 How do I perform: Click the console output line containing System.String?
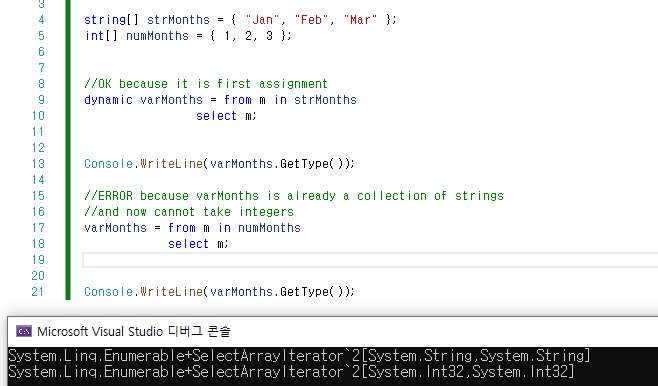(299, 356)
